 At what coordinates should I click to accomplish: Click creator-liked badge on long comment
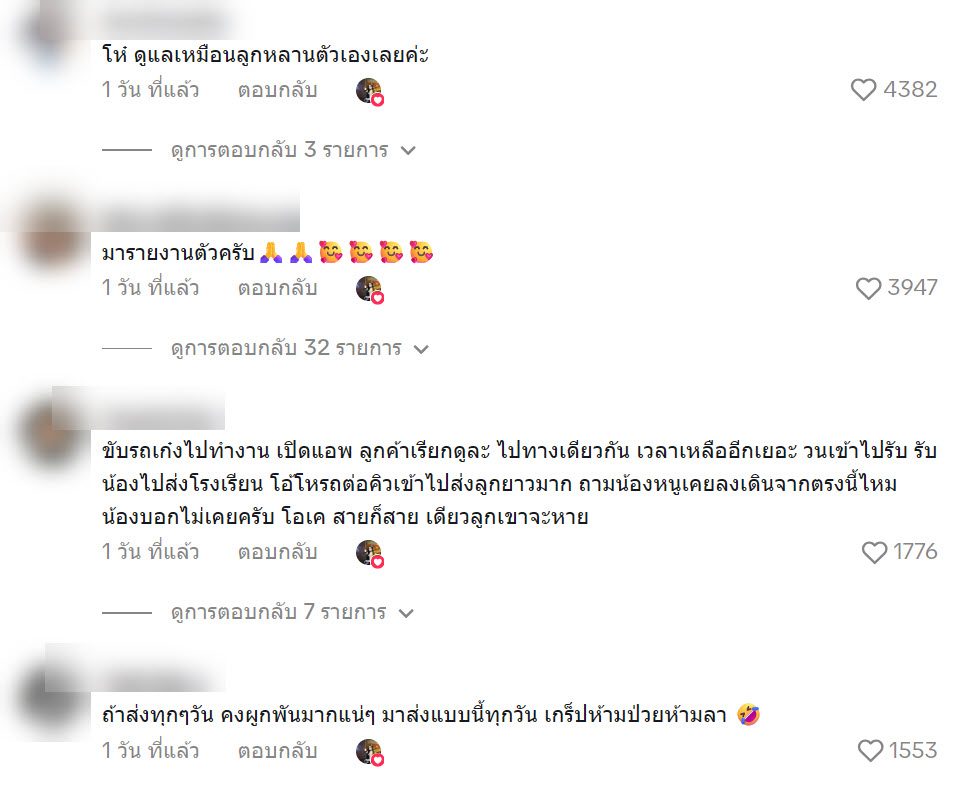coord(369,553)
